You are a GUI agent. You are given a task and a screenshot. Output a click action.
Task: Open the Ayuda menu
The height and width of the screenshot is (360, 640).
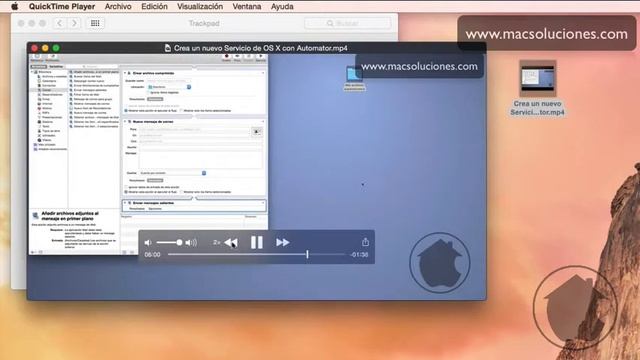[282, 7]
